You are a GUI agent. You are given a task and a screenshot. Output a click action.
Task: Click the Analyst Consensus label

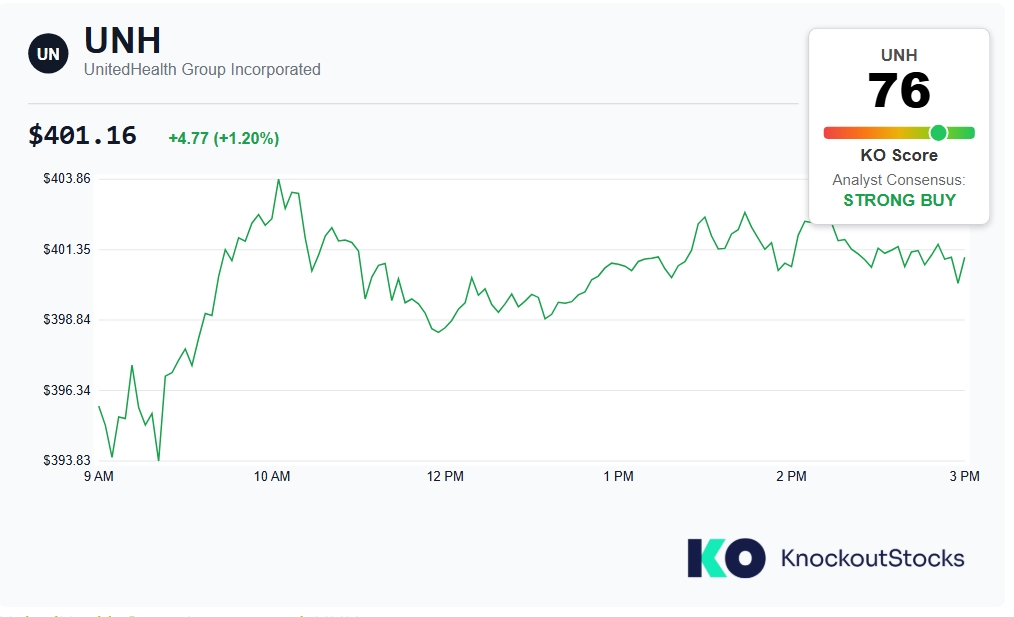(x=899, y=180)
